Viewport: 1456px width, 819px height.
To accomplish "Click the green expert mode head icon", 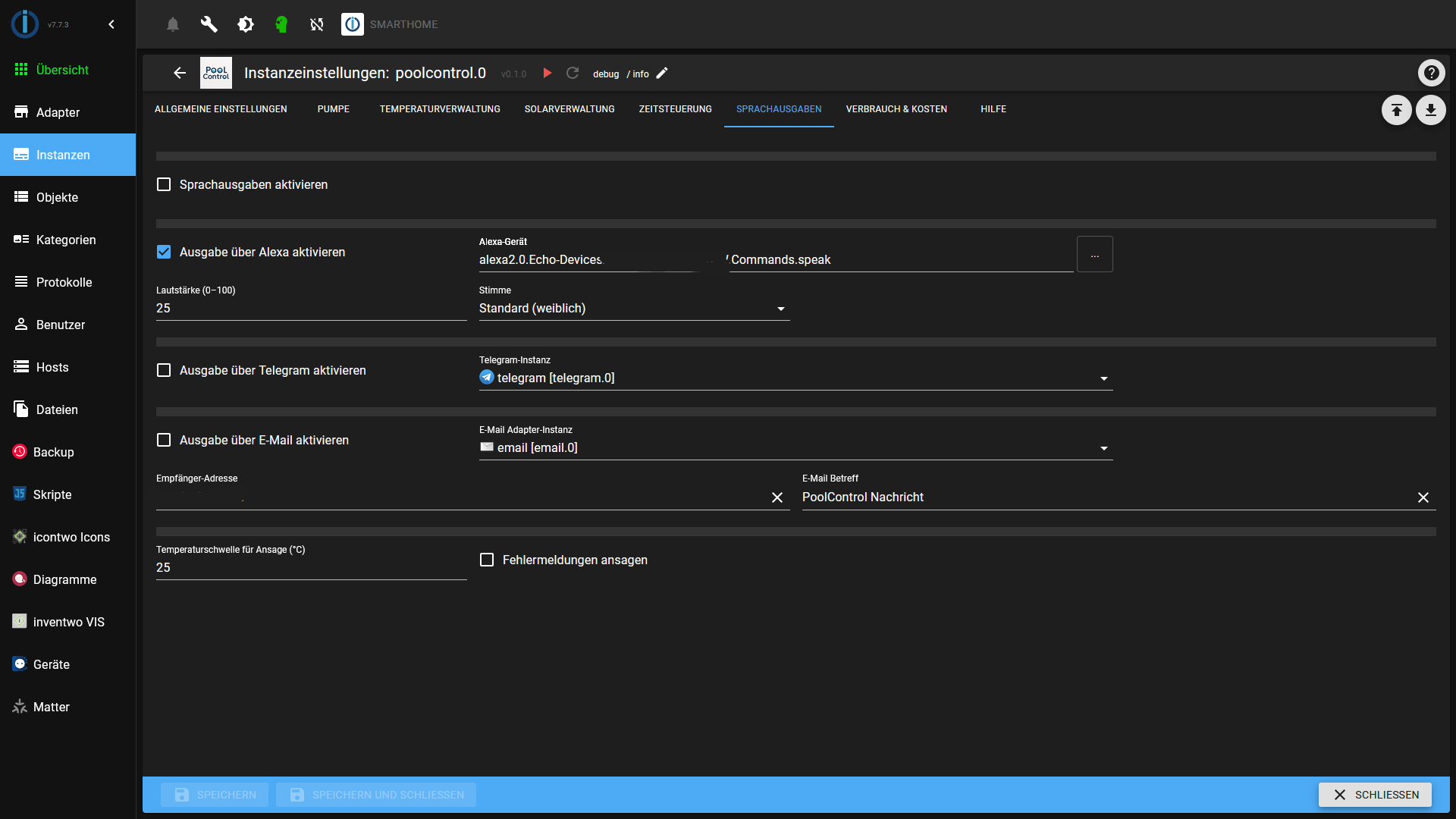I will tap(281, 24).
